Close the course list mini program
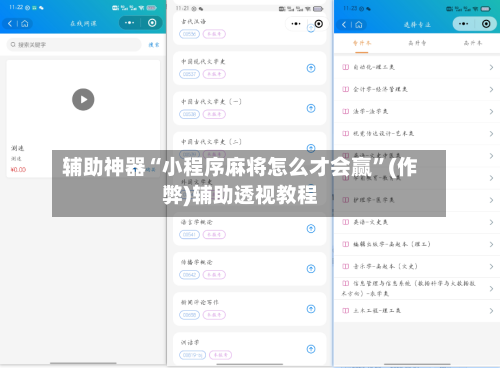The width and height of the screenshot is (500, 368). point(319,24)
